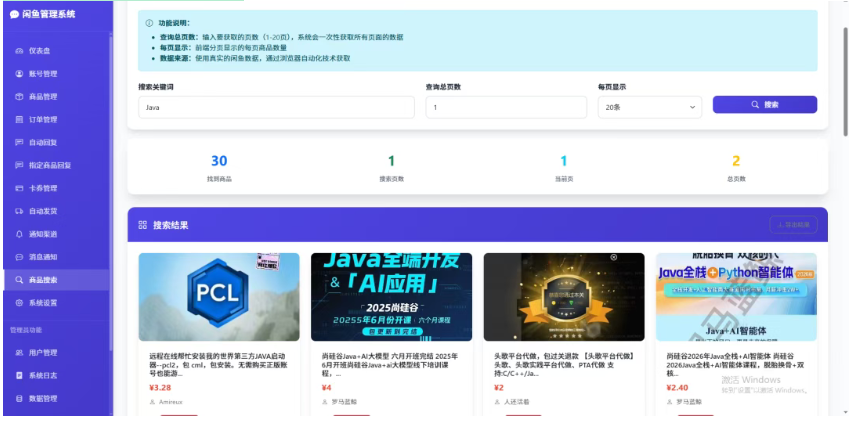The width and height of the screenshot is (855, 440).
Task: Click the ¥3.28 price
Action: pos(160,388)
